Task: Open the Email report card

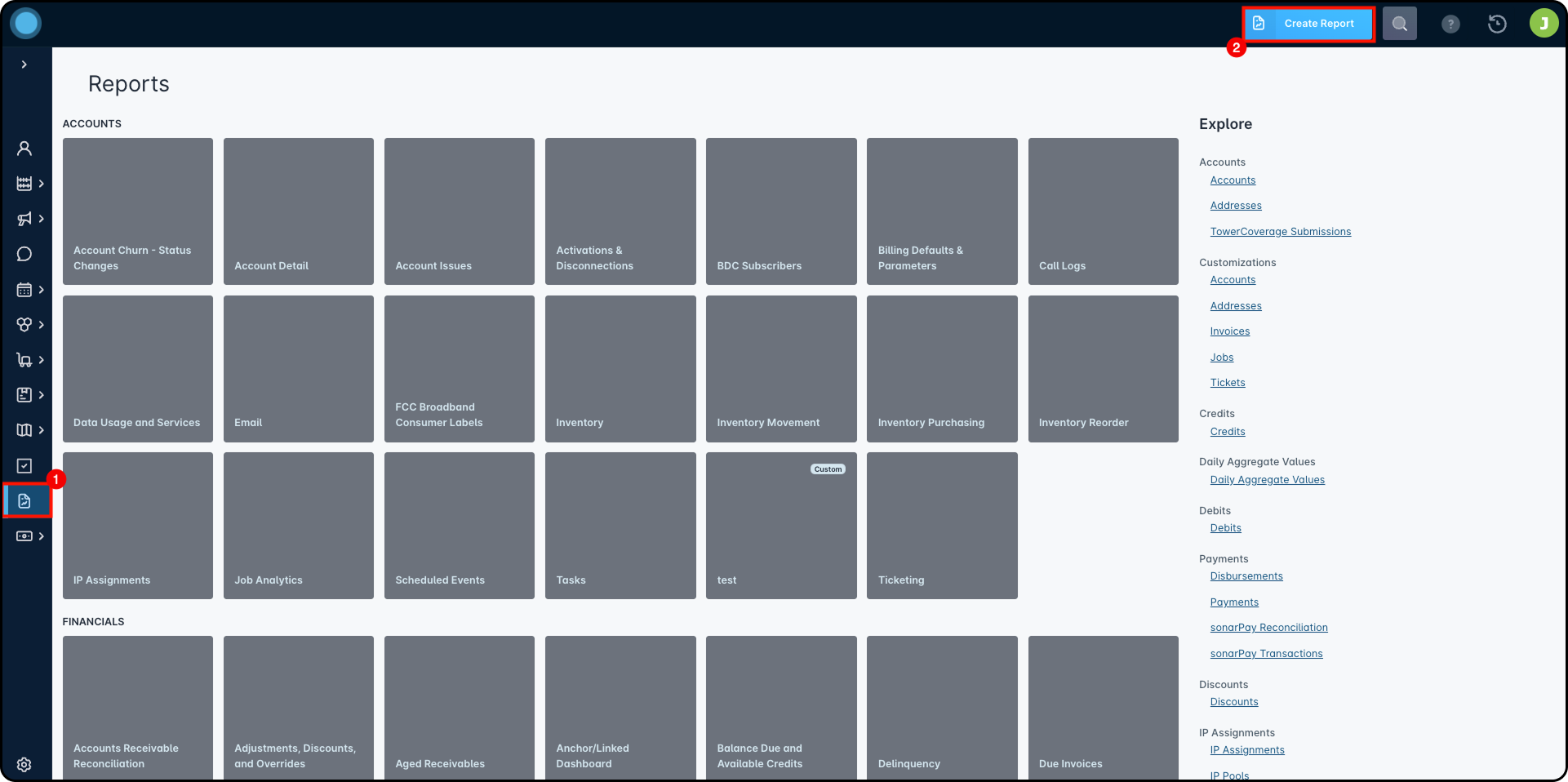Action: click(x=299, y=369)
